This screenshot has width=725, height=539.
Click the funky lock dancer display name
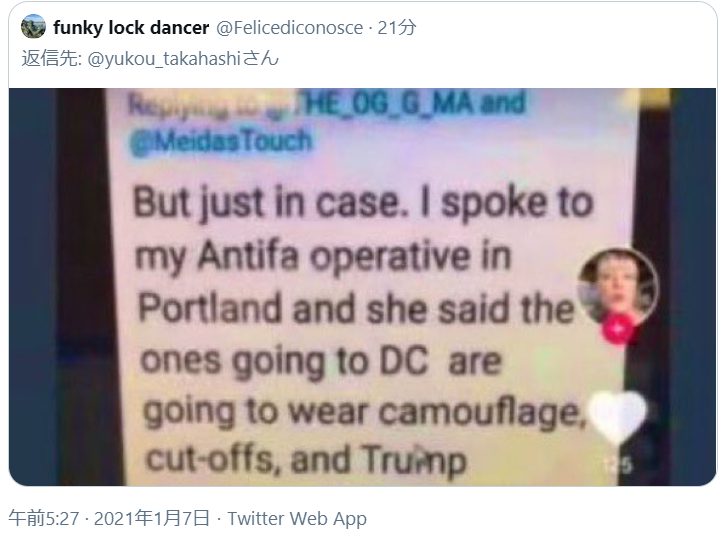point(131,28)
